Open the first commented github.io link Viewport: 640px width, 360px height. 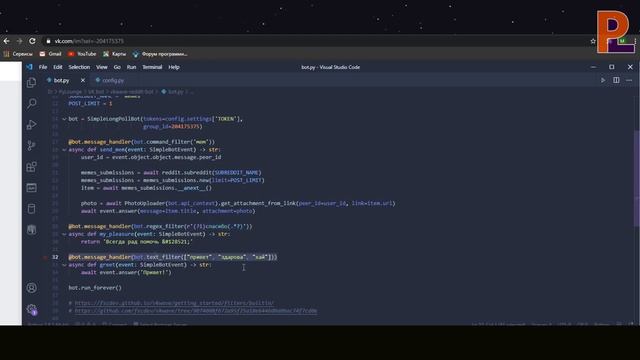(x=174, y=303)
